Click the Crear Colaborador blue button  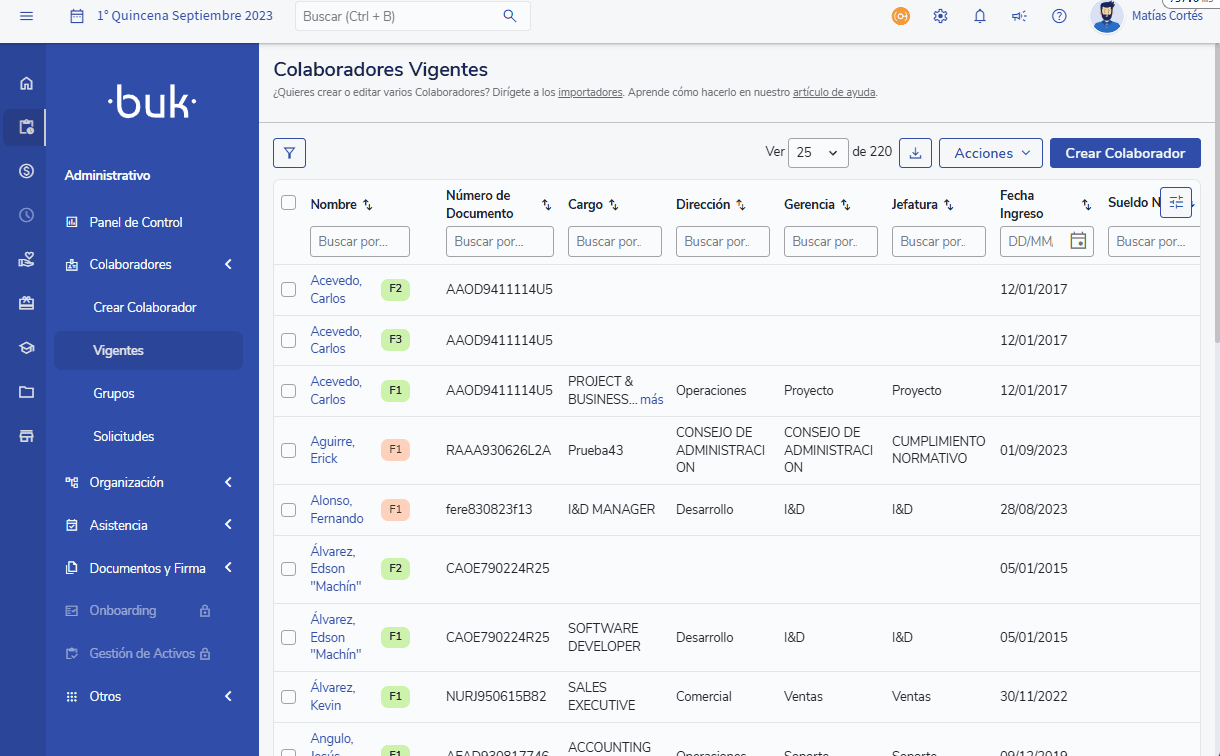(1125, 153)
